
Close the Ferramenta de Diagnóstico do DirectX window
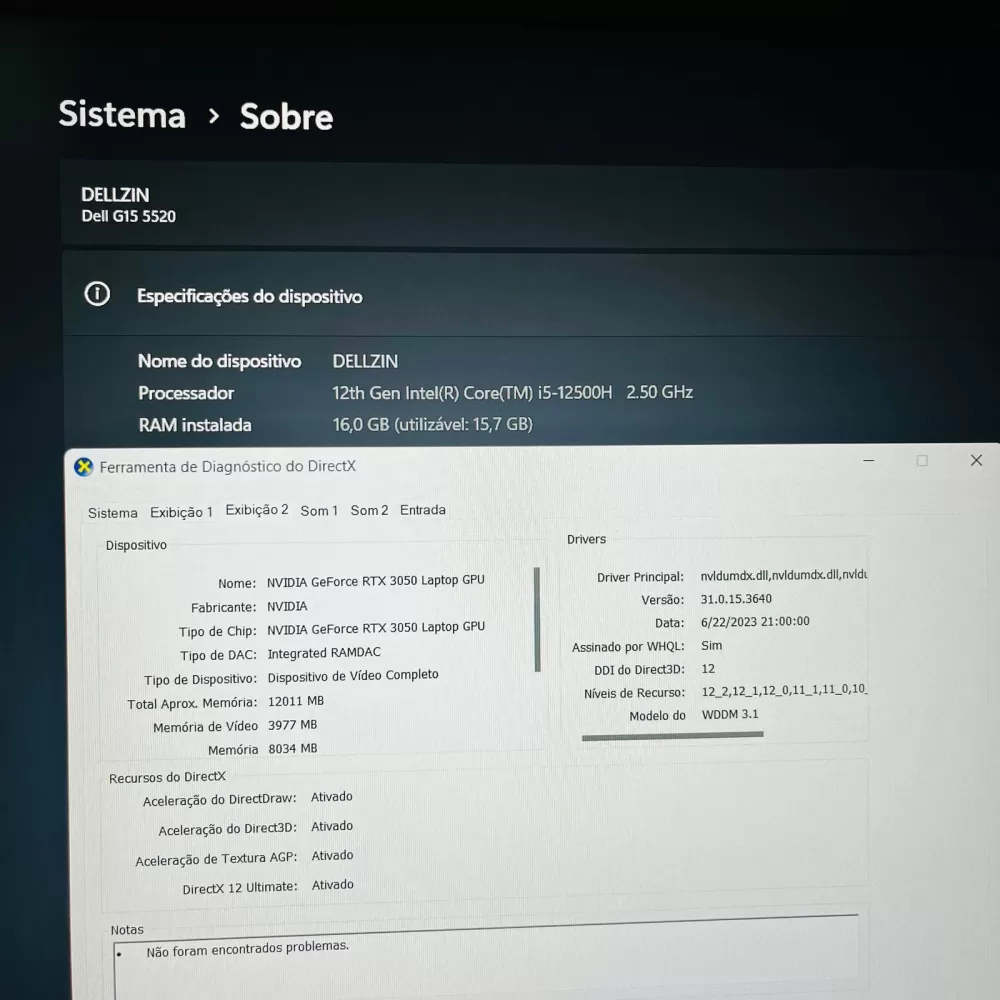tap(976, 460)
